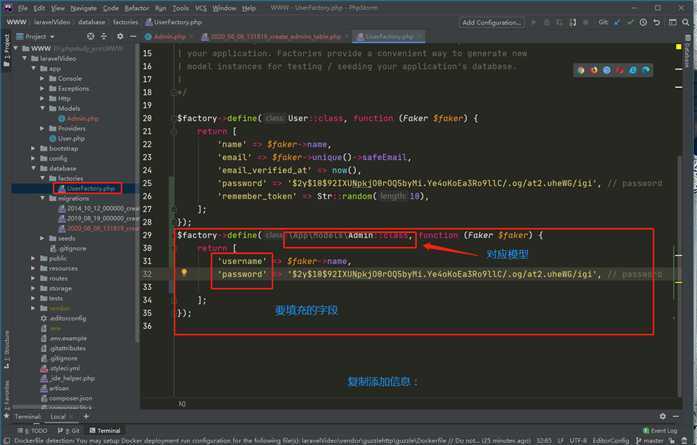Image resolution: width=697 pixels, height=445 pixels.
Task: Open the VCS menu
Action: point(200,8)
